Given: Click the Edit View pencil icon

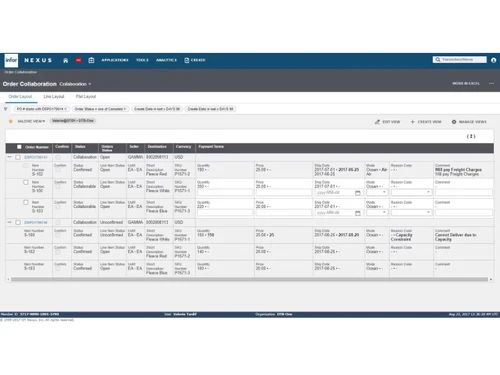Looking at the screenshot, I should [377, 122].
